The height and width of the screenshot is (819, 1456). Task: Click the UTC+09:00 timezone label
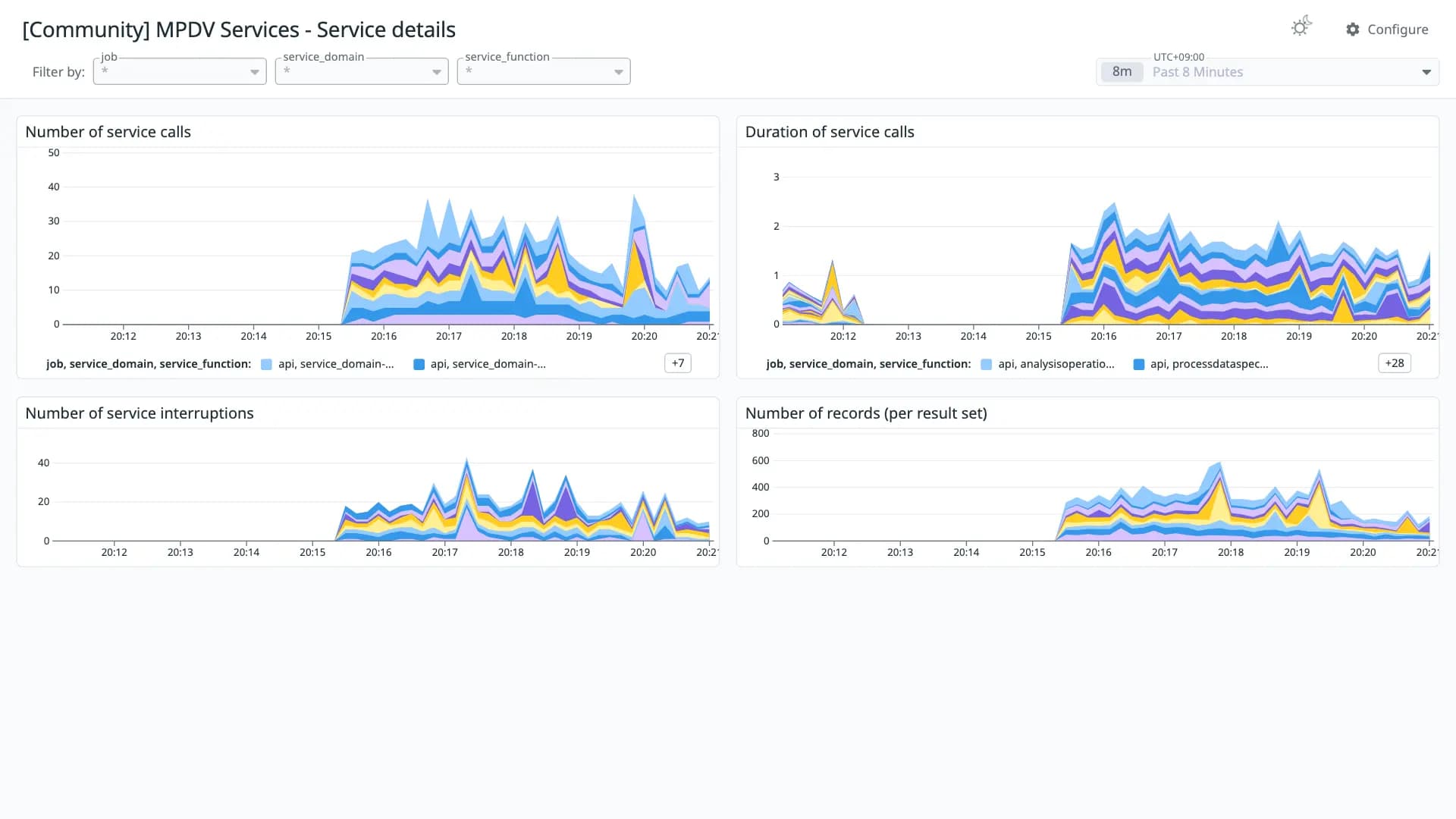coord(1178,57)
